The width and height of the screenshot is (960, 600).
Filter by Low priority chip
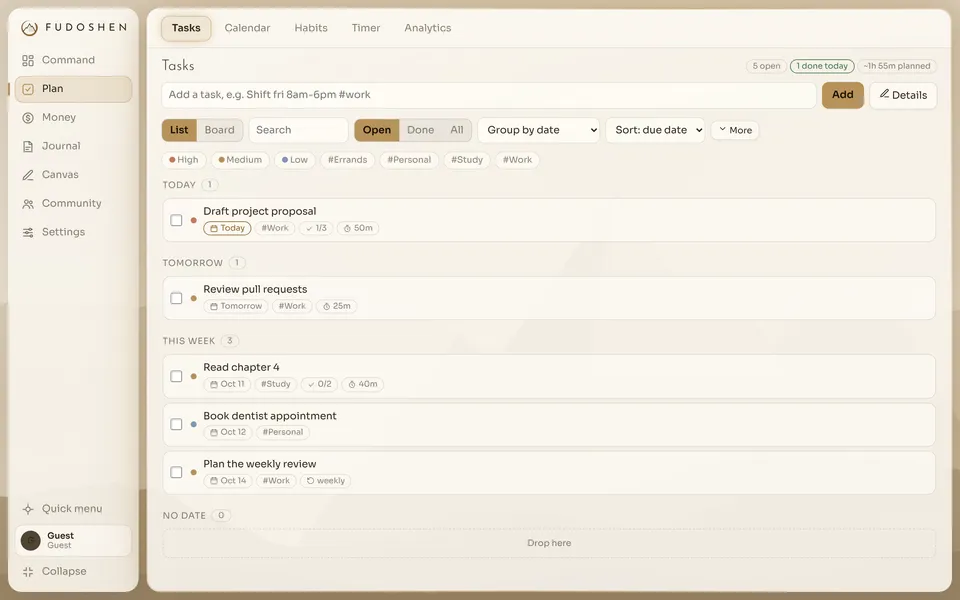point(294,160)
